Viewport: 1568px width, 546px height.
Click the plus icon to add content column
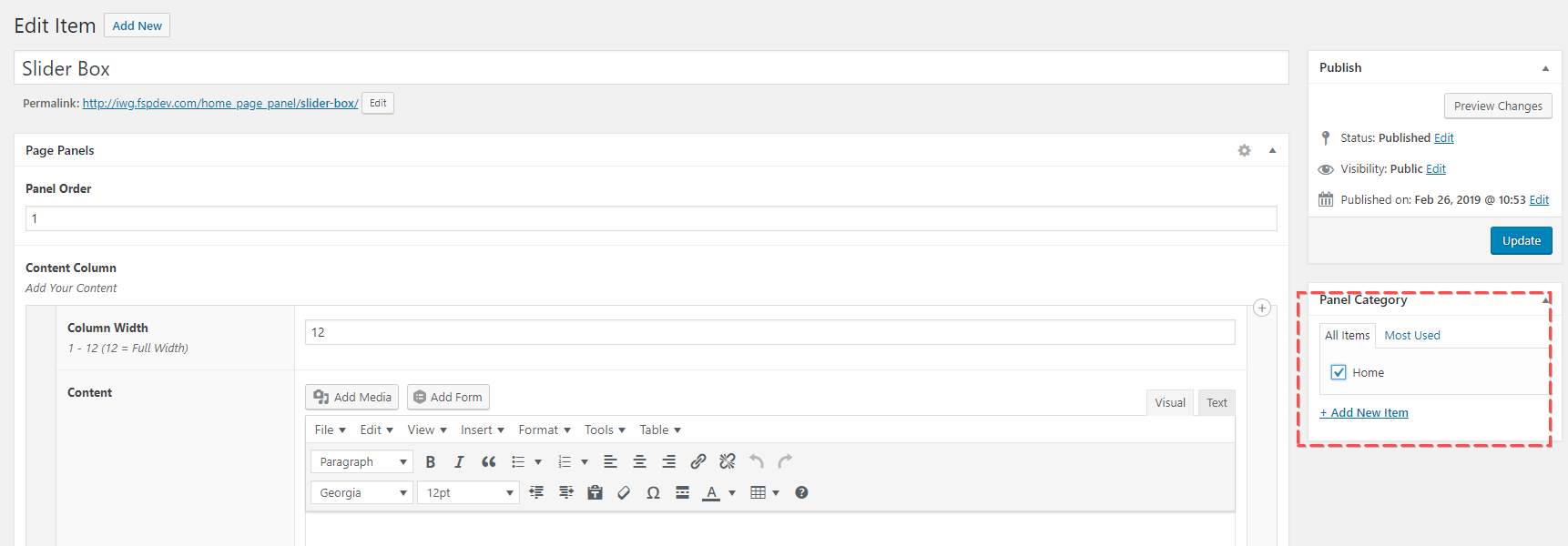1262,308
